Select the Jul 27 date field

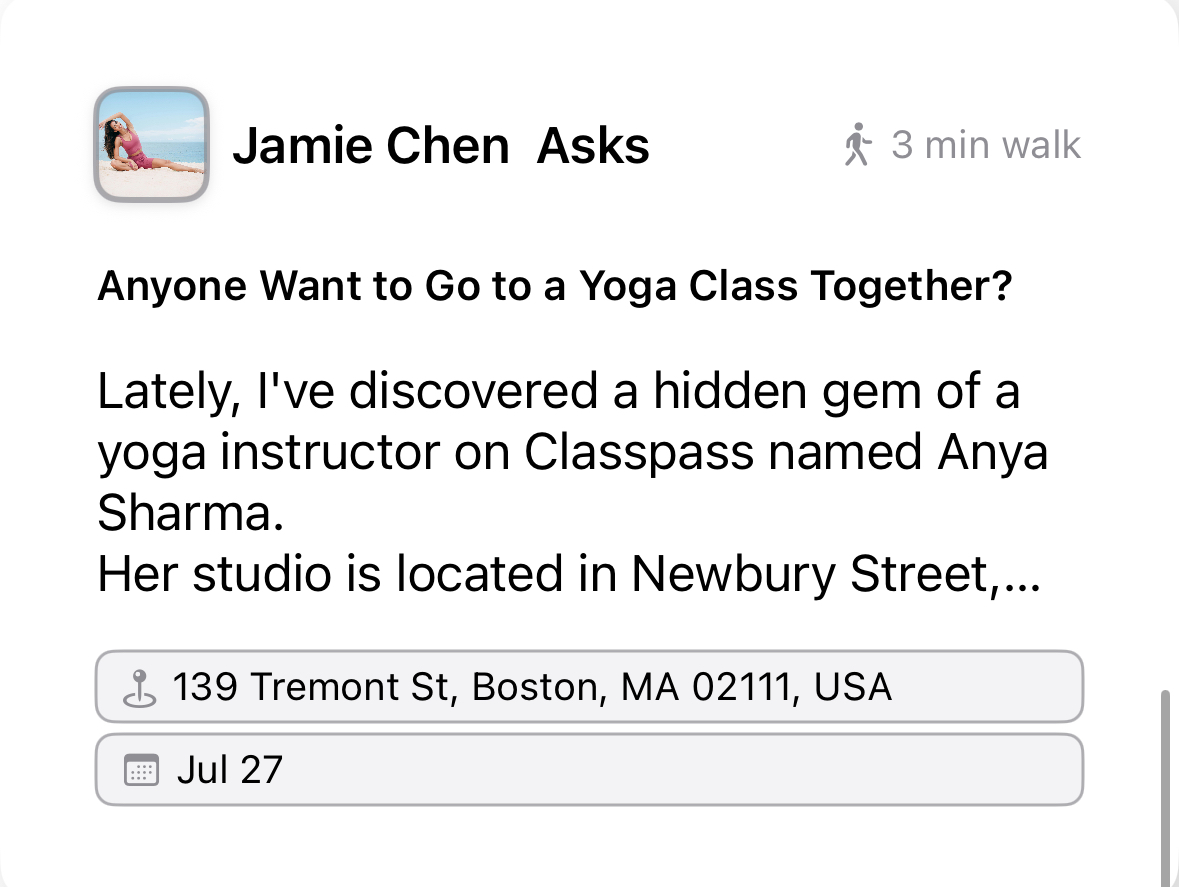(589, 770)
